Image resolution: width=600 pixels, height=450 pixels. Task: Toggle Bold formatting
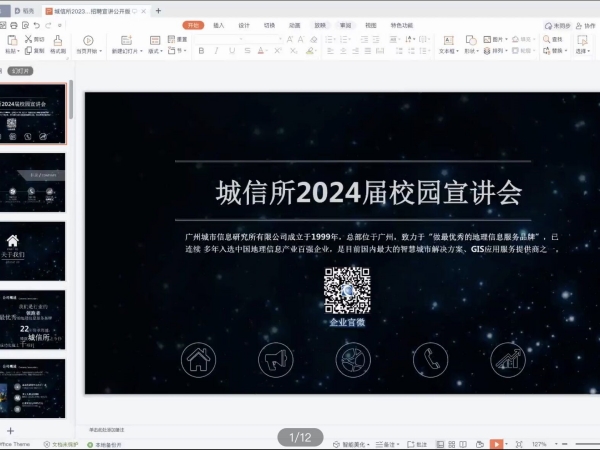point(201,51)
